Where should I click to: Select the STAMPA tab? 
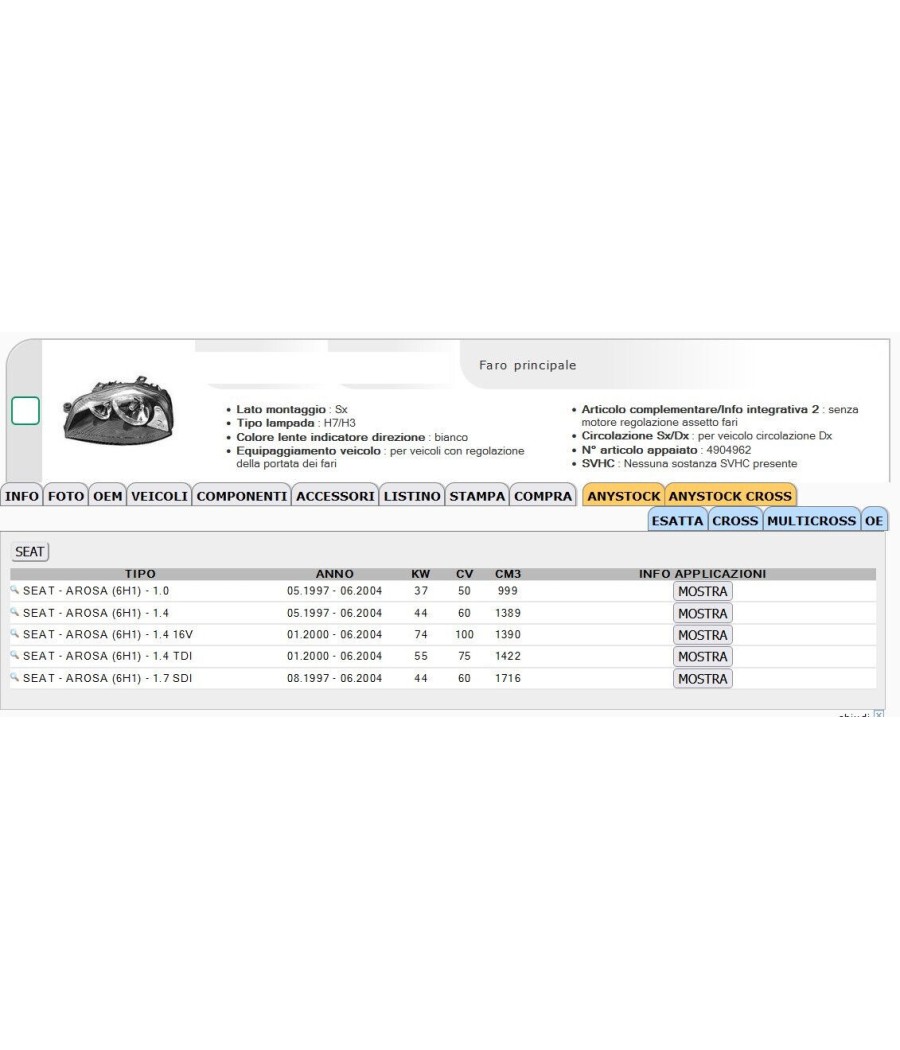[x=477, y=496]
